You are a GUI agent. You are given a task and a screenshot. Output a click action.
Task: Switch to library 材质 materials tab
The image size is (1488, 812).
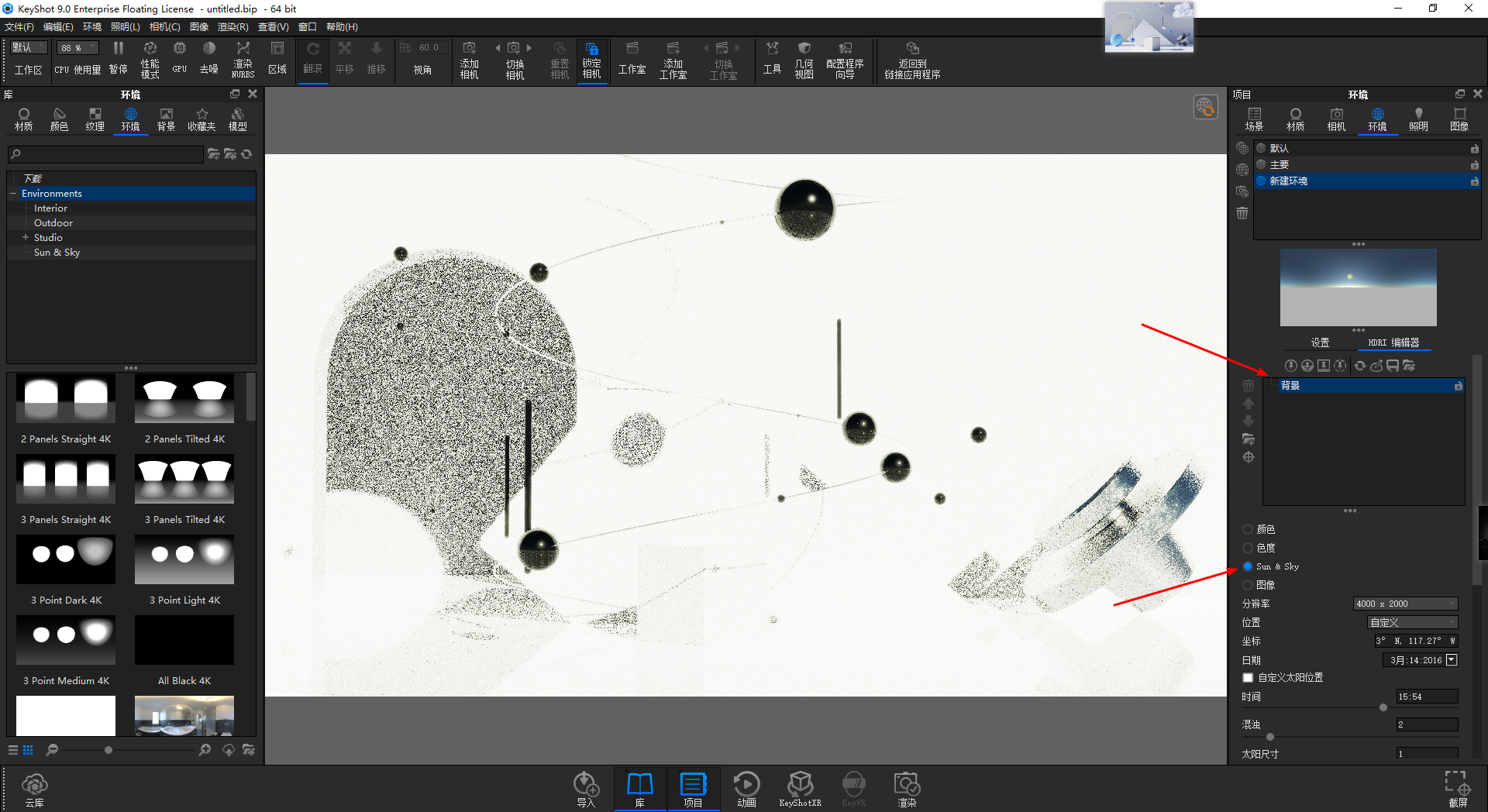[24, 120]
